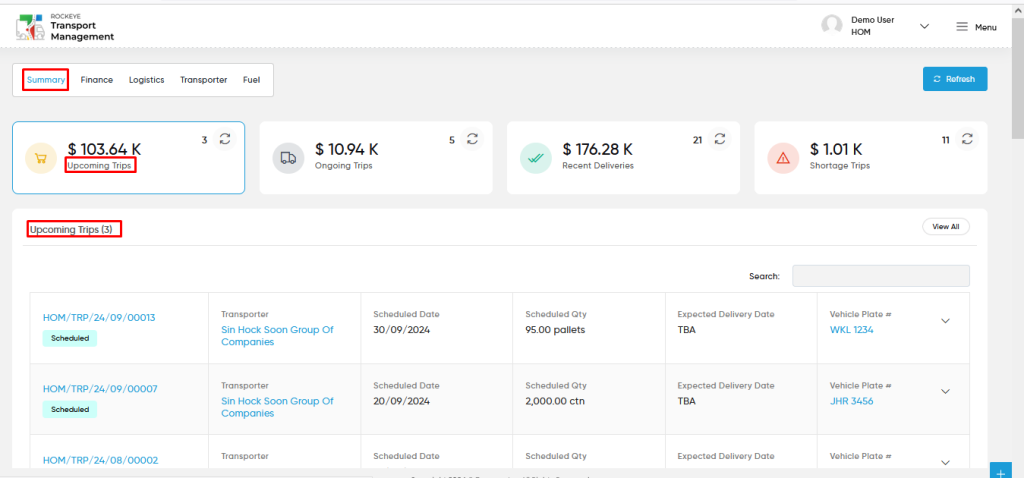Click the 20/09/2024 scheduled date
This screenshot has width=1024, height=478.
[402, 401]
